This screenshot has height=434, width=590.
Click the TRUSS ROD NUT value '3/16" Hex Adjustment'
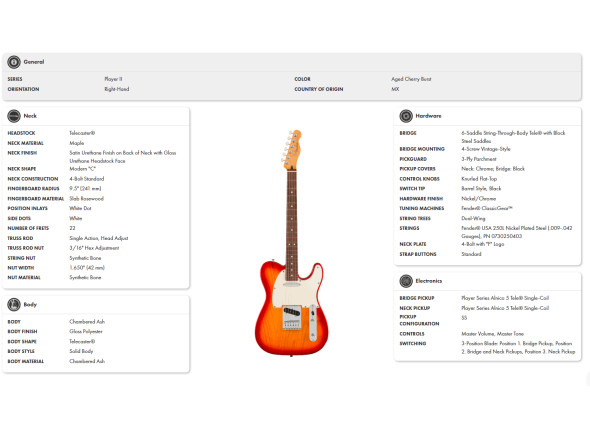tap(94, 248)
